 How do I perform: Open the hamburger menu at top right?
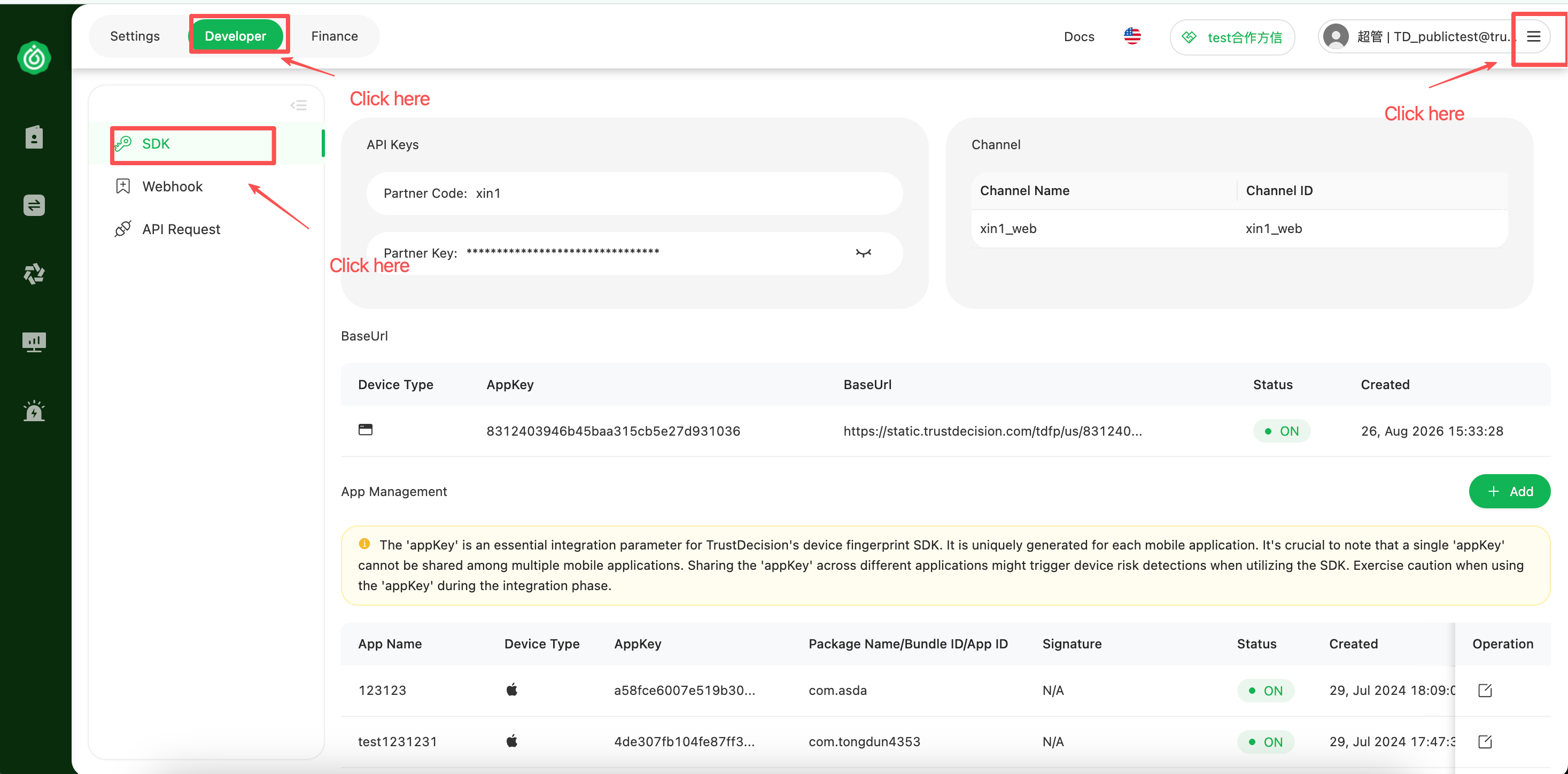(1533, 36)
